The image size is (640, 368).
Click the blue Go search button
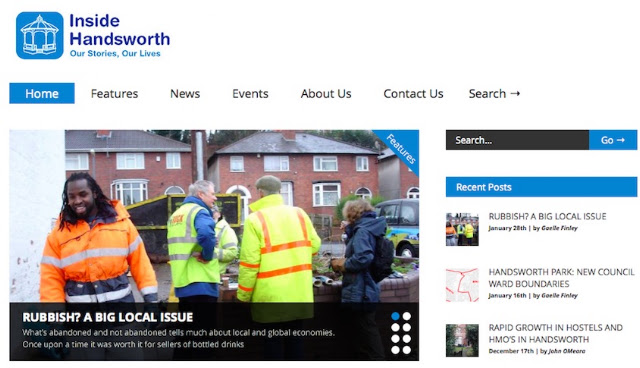(x=613, y=140)
